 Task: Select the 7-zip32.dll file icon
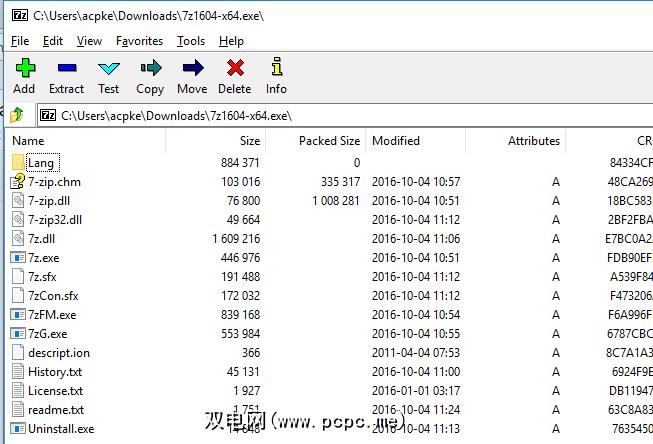click(x=18, y=220)
